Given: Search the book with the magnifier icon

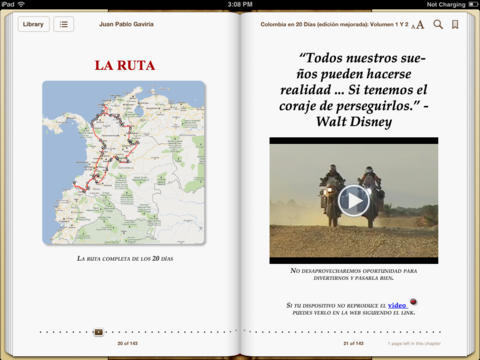Looking at the screenshot, I should click(438, 24).
